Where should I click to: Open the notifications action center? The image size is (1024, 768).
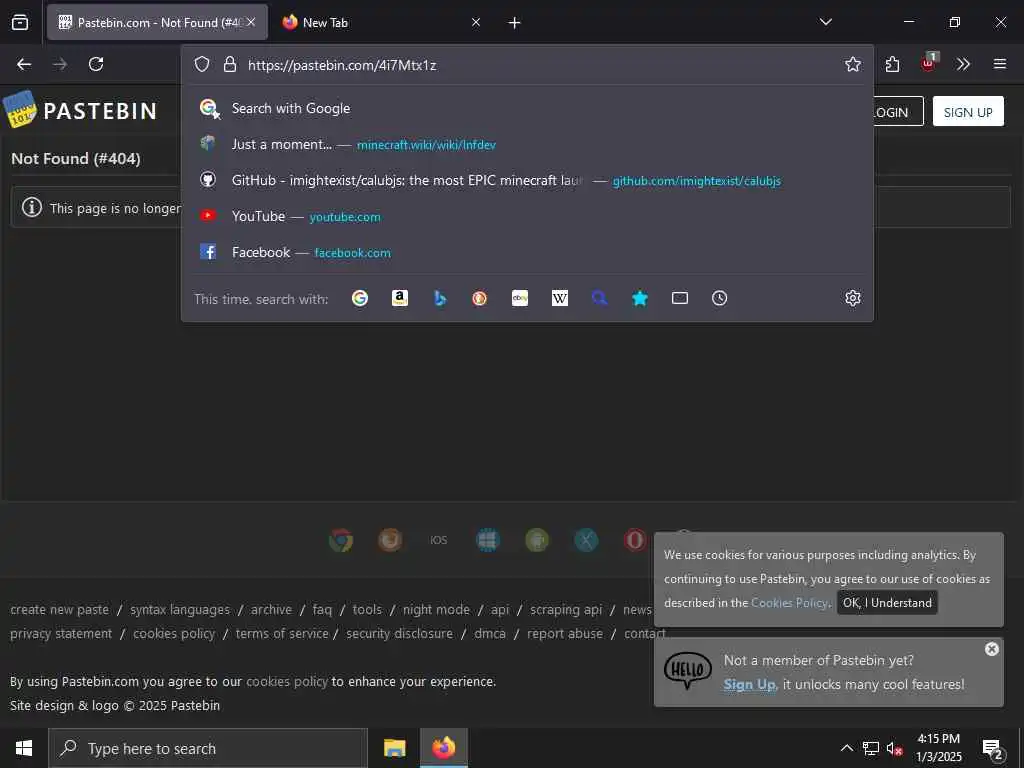click(x=993, y=749)
